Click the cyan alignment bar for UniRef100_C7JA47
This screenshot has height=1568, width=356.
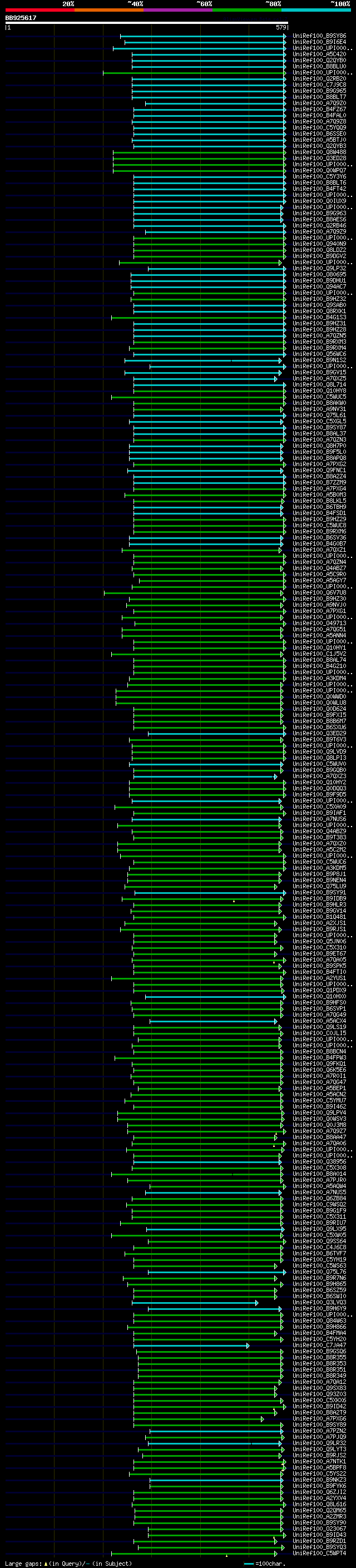point(191,1346)
